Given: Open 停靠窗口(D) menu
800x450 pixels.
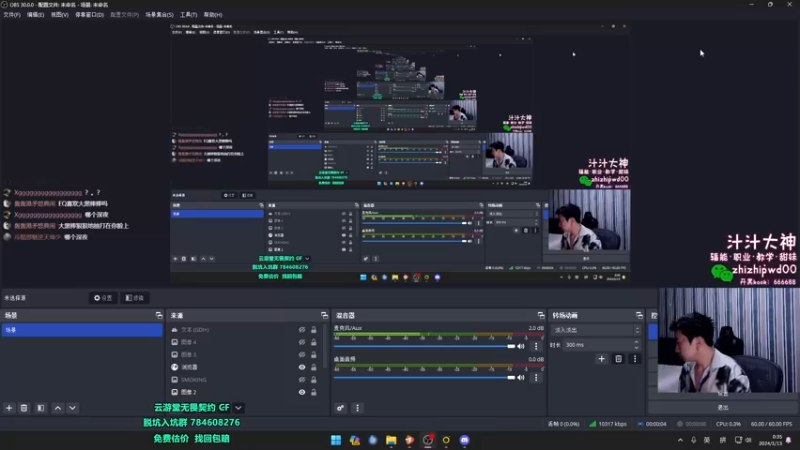Looking at the screenshot, I should 89,15.
